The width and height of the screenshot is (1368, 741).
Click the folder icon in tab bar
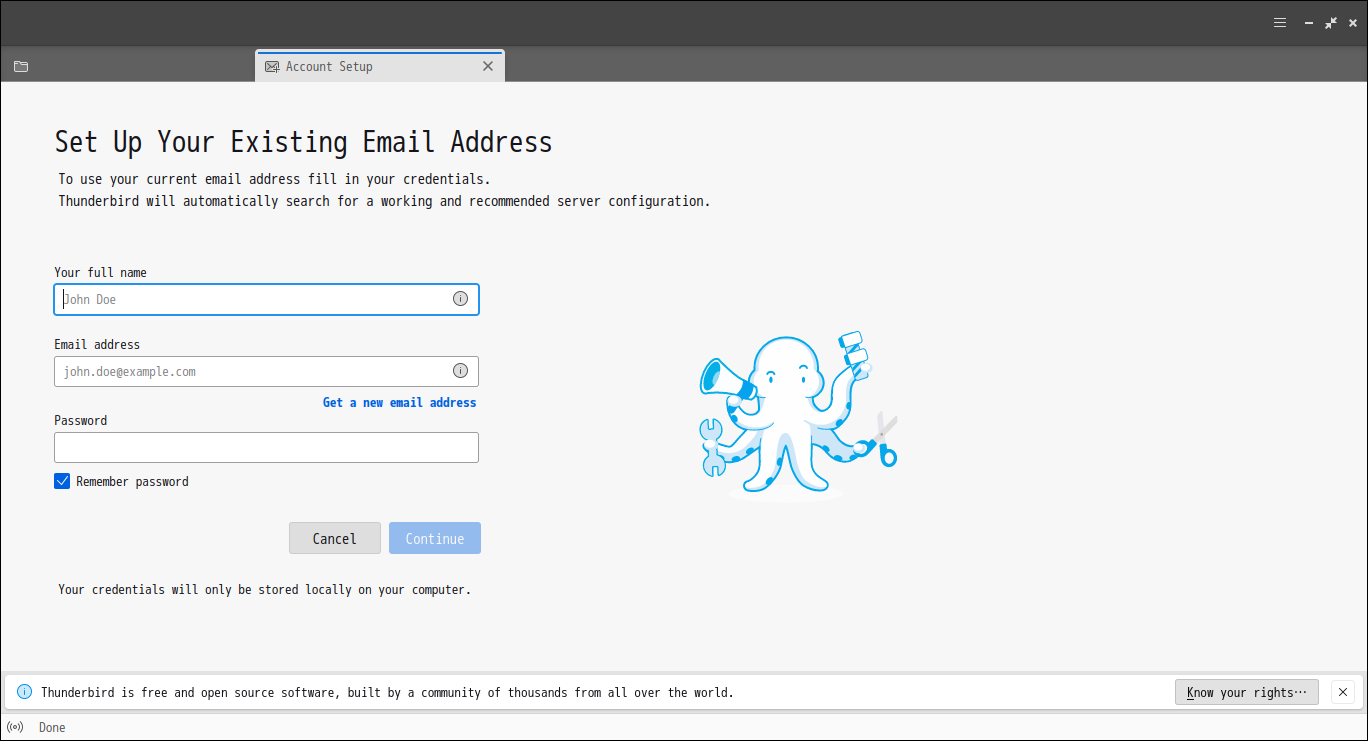click(21, 67)
